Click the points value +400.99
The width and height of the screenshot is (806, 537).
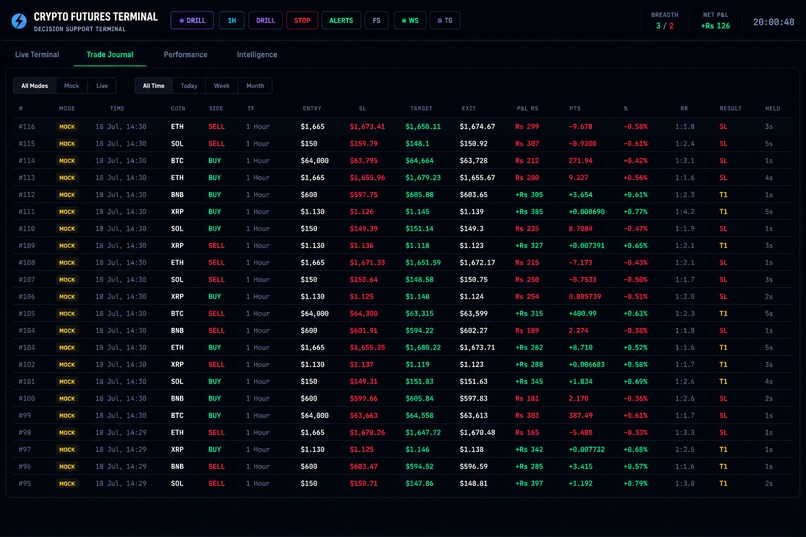click(582, 313)
